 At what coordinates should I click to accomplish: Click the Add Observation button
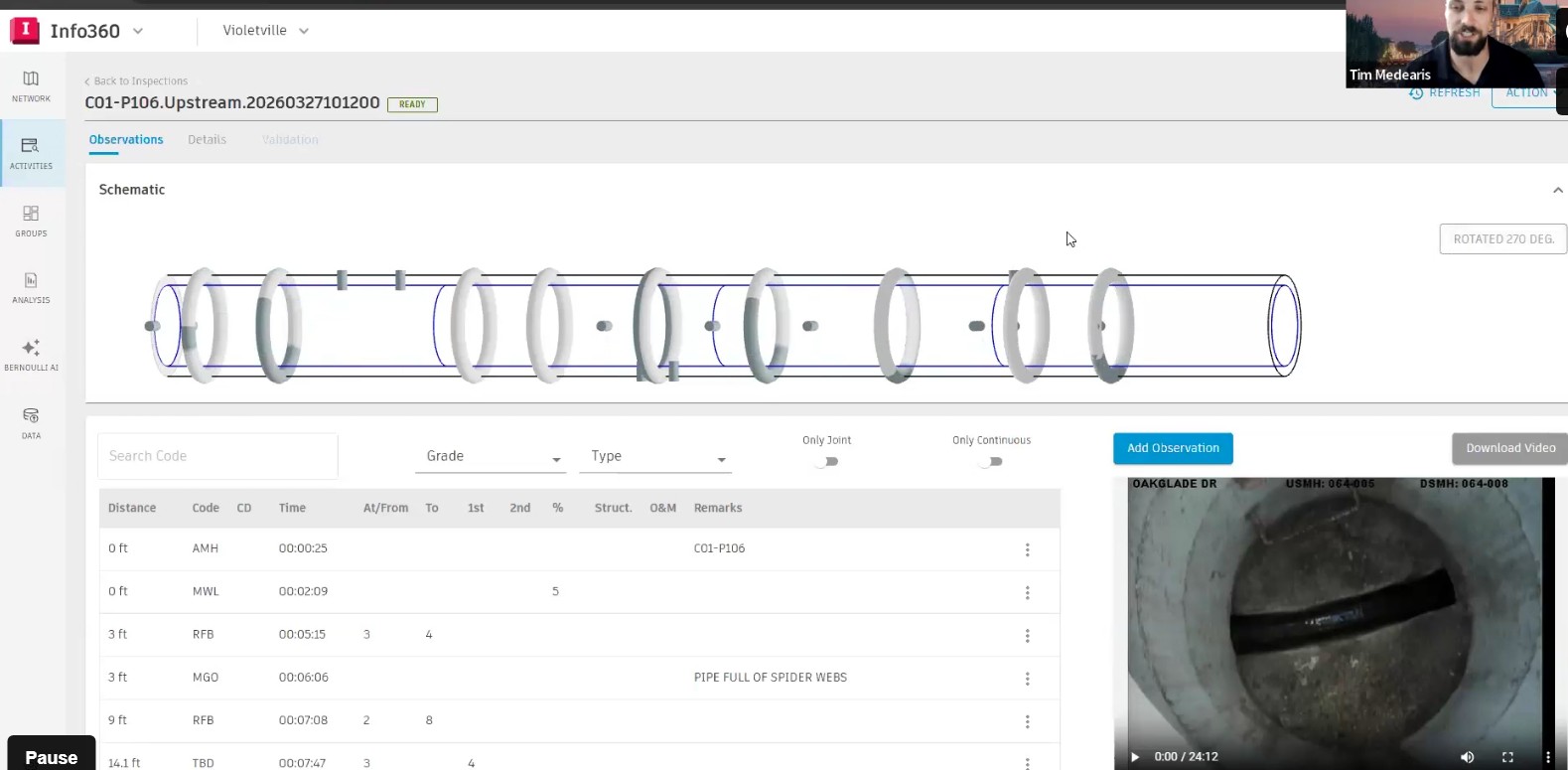(1173, 448)
